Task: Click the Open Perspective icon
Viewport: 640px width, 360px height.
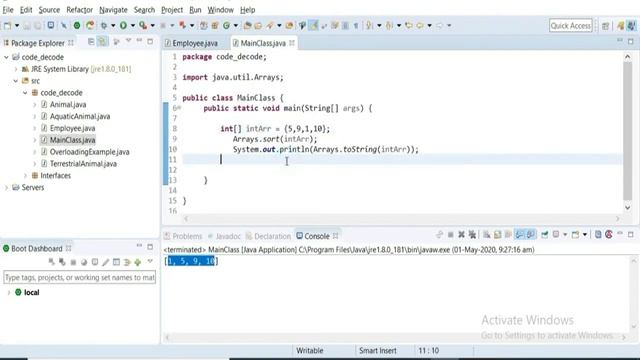Action: coord(605,26)
